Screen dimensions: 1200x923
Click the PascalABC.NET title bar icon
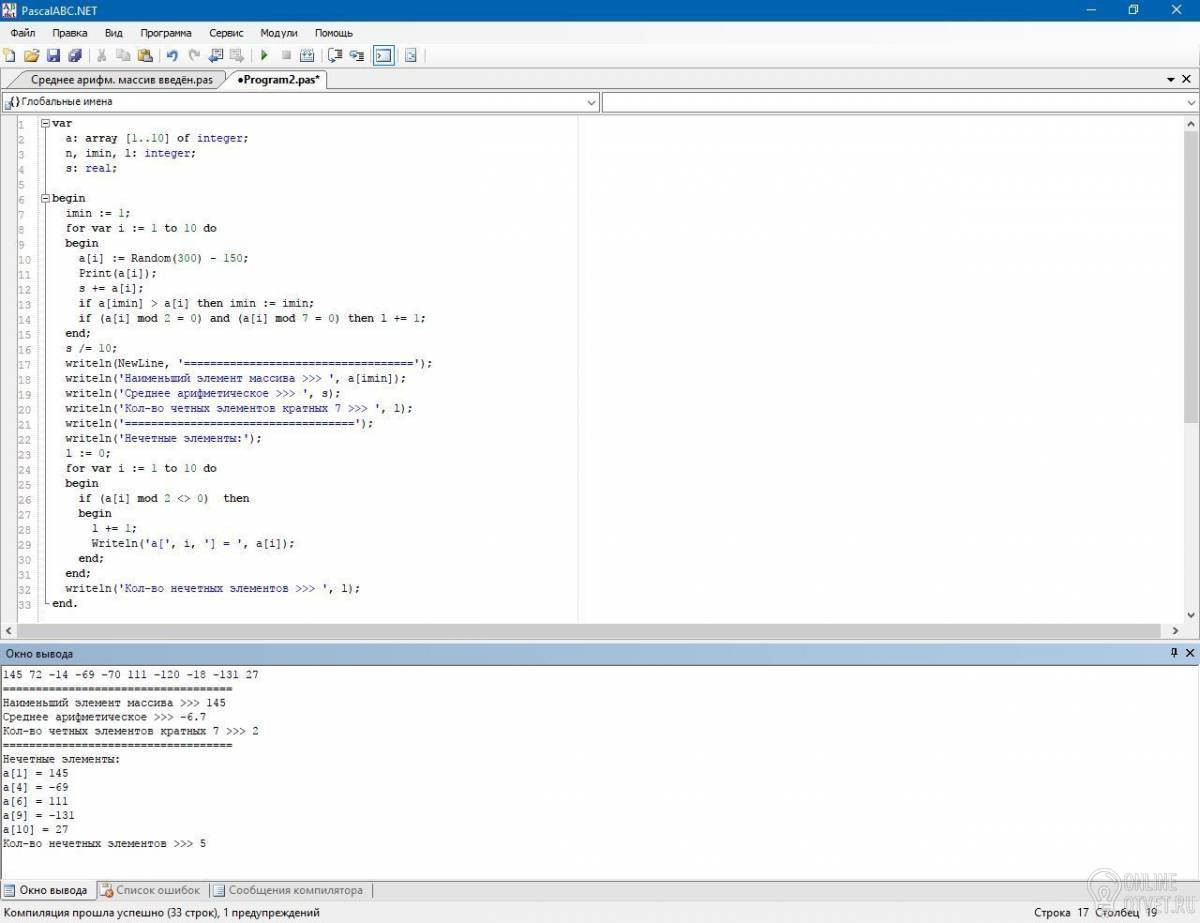point(9,9)
